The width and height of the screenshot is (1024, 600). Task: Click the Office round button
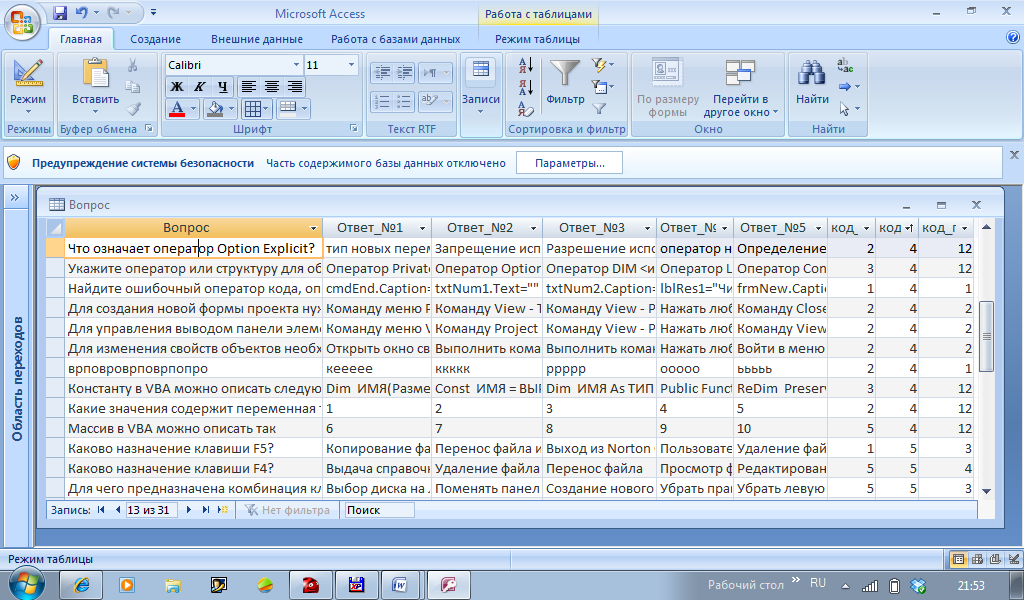pos(22,22)
